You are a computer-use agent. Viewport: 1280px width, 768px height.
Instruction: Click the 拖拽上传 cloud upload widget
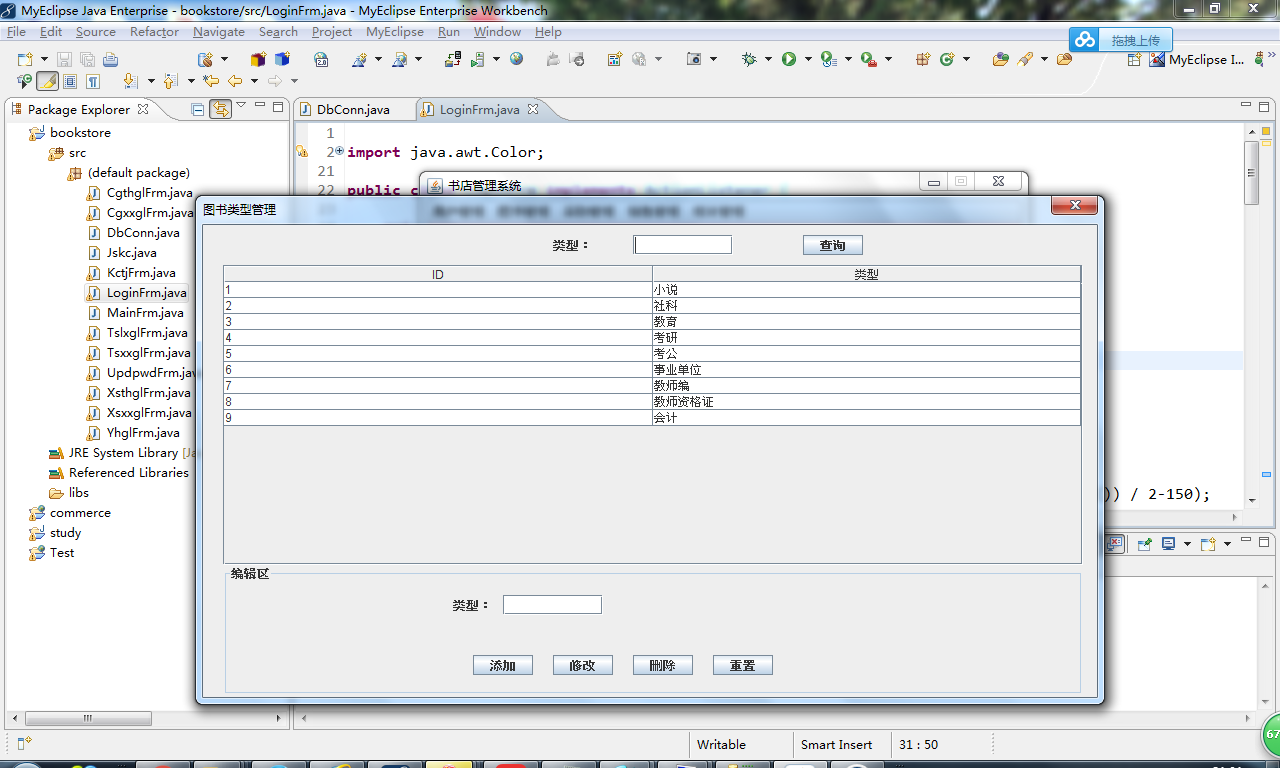coord(1121,41)
